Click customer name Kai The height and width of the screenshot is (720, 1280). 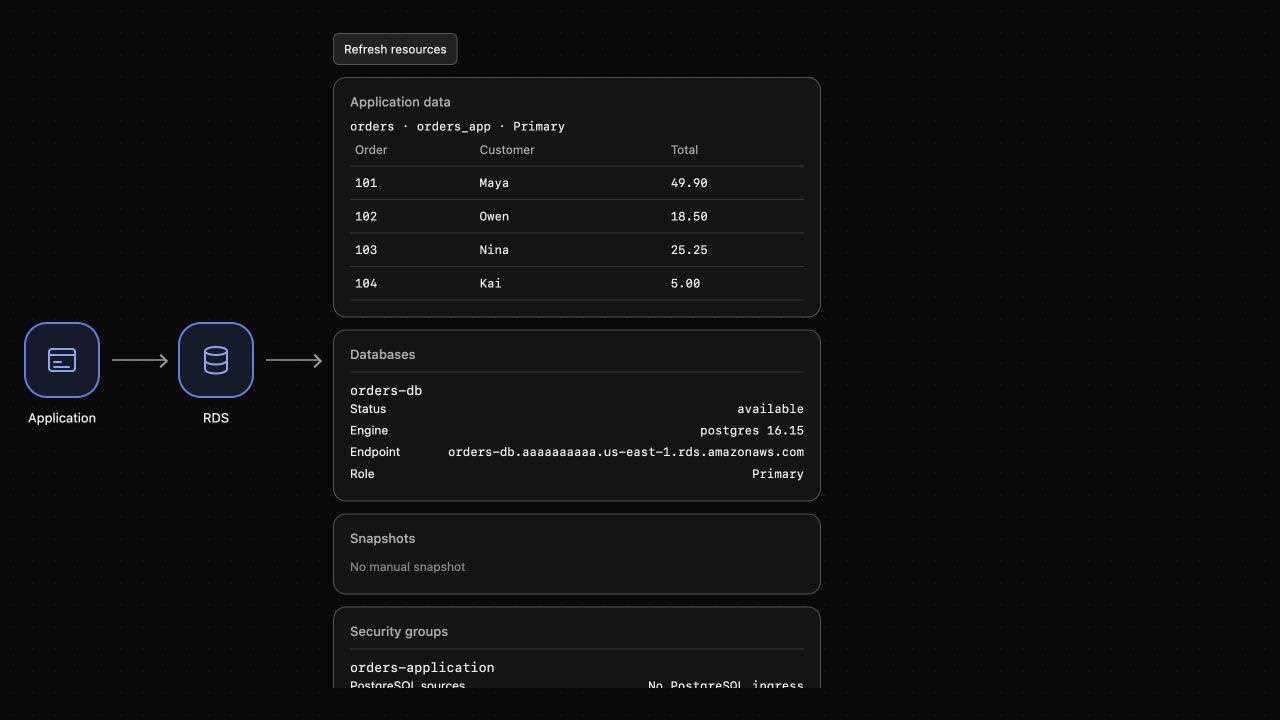point(490,283)
